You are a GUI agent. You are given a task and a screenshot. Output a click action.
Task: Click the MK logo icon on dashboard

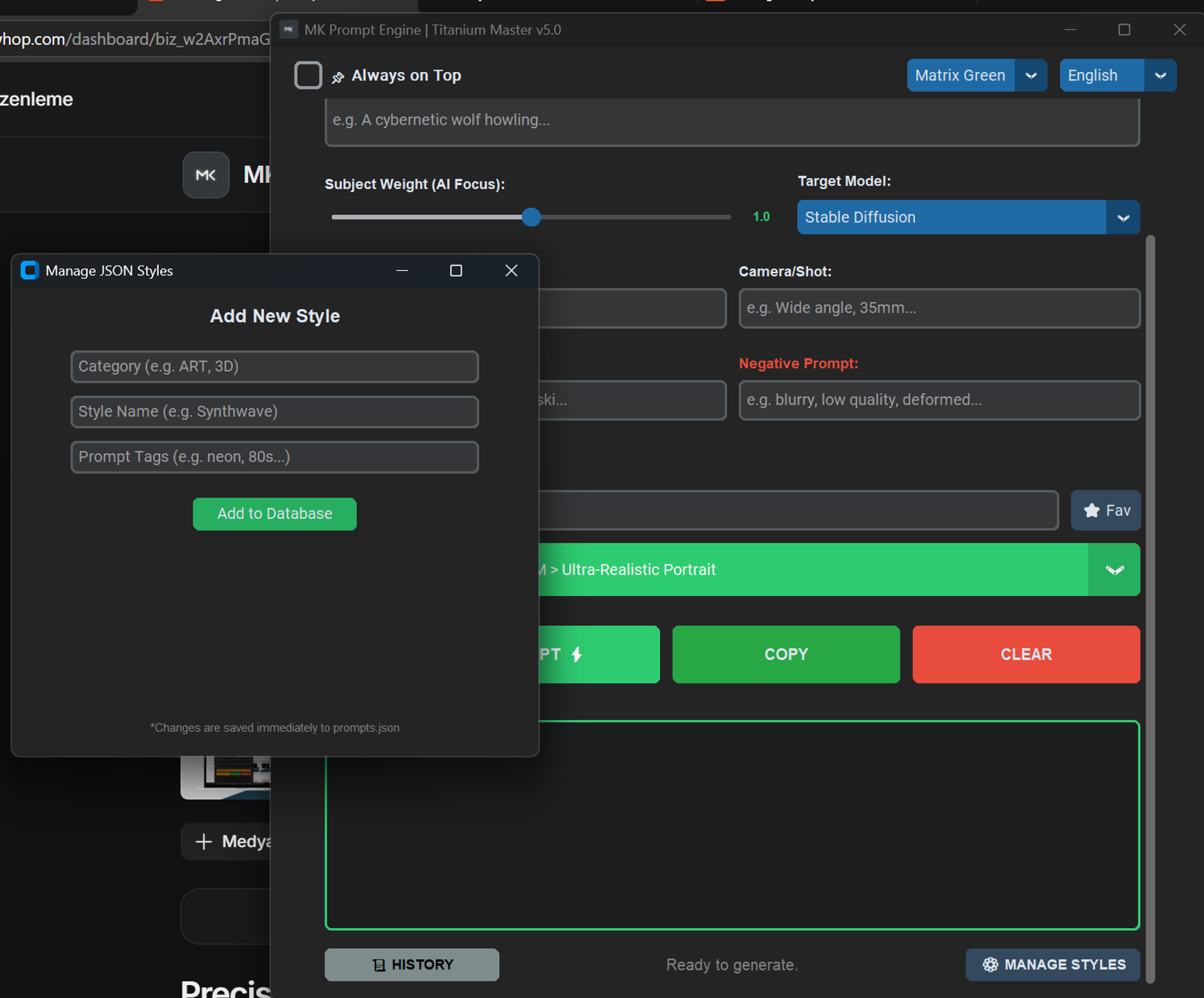(x=206, y=175)
